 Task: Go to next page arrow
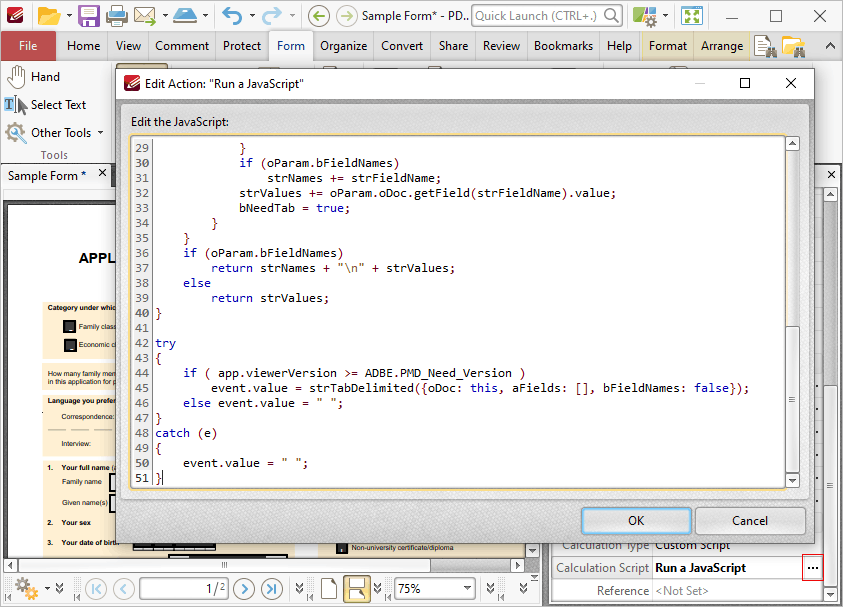coord(244,589)
